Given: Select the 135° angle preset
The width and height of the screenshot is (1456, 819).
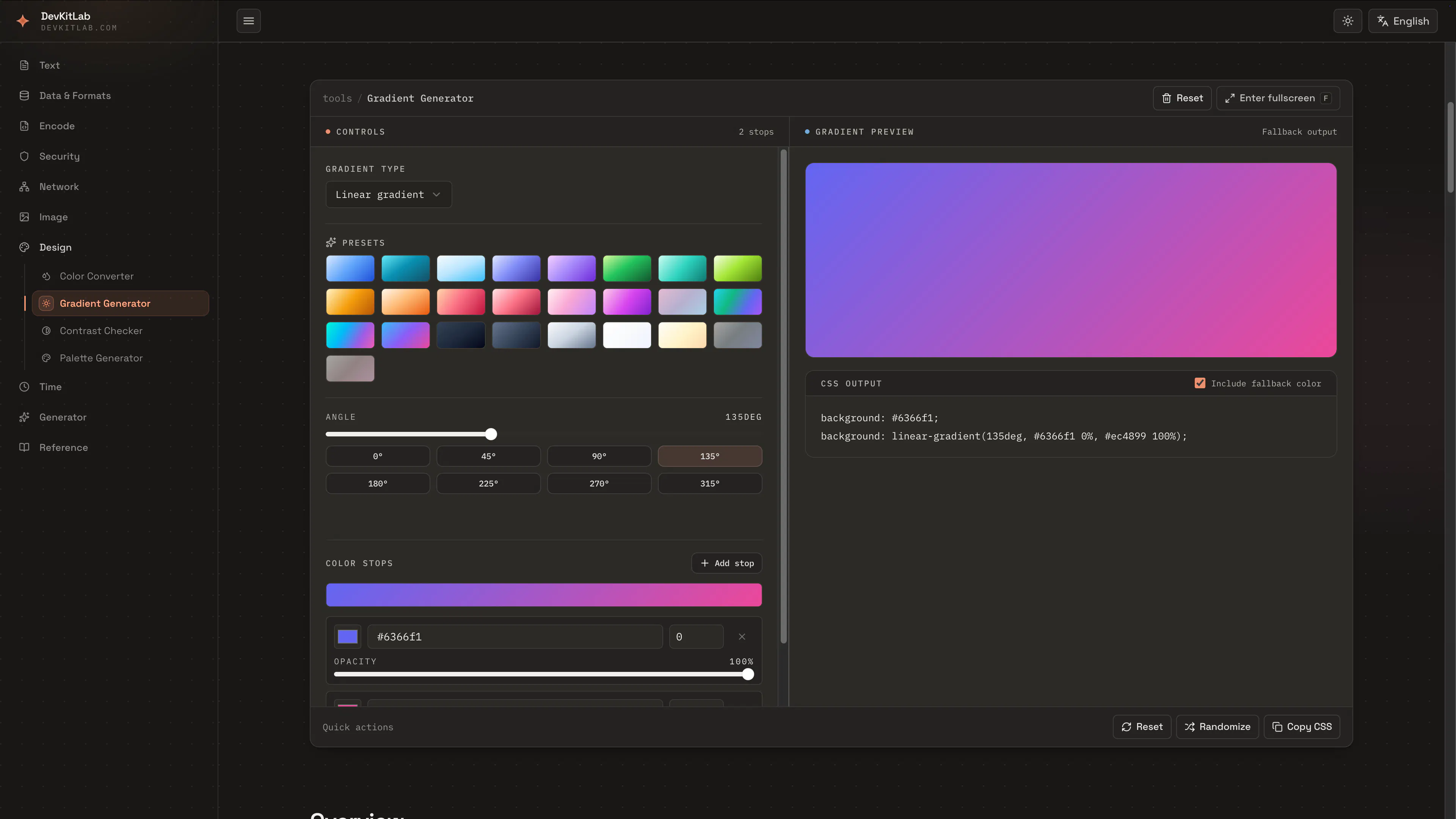Looking at the screenshot, I should tap(710, 456).
